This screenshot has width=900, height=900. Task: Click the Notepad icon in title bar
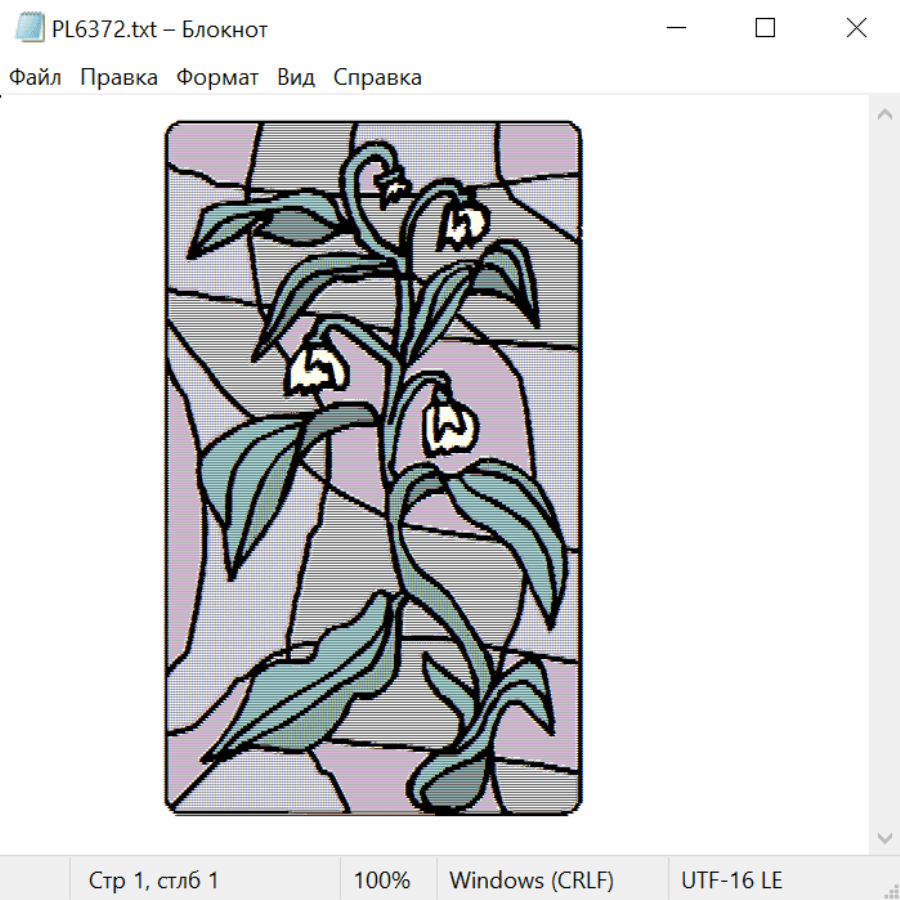pyautogui.click(x=29, y=28)
